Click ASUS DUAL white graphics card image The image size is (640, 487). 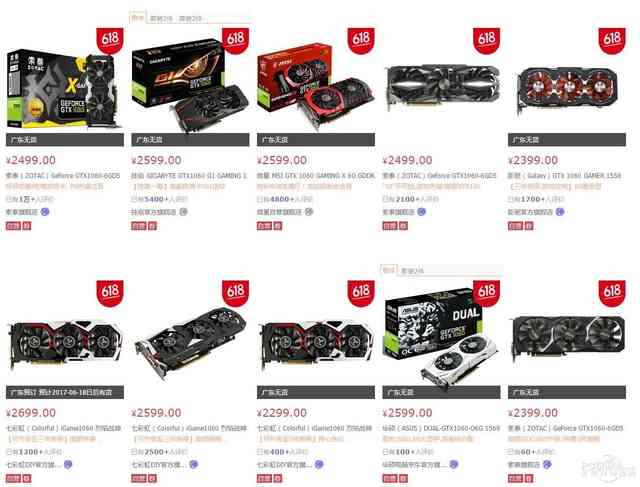(441, 334)
